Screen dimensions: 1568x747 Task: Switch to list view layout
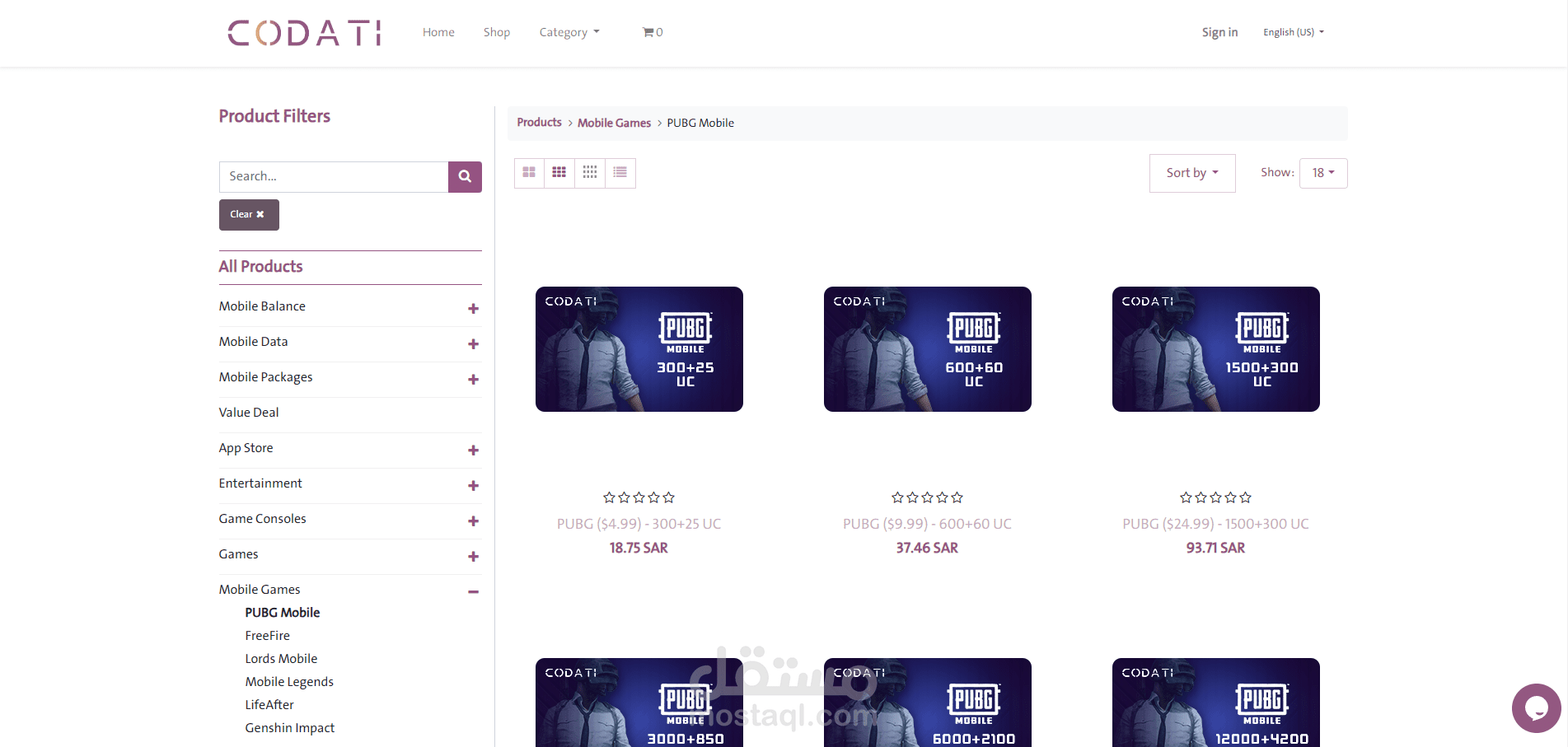coord(620,173)
